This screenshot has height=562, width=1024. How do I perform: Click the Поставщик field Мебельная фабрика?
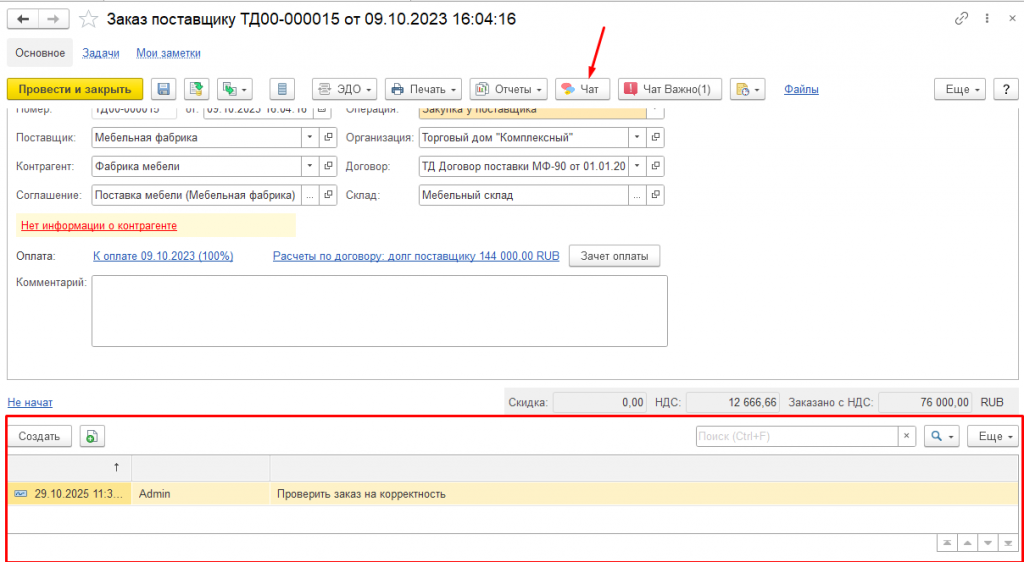click(197, 138)
